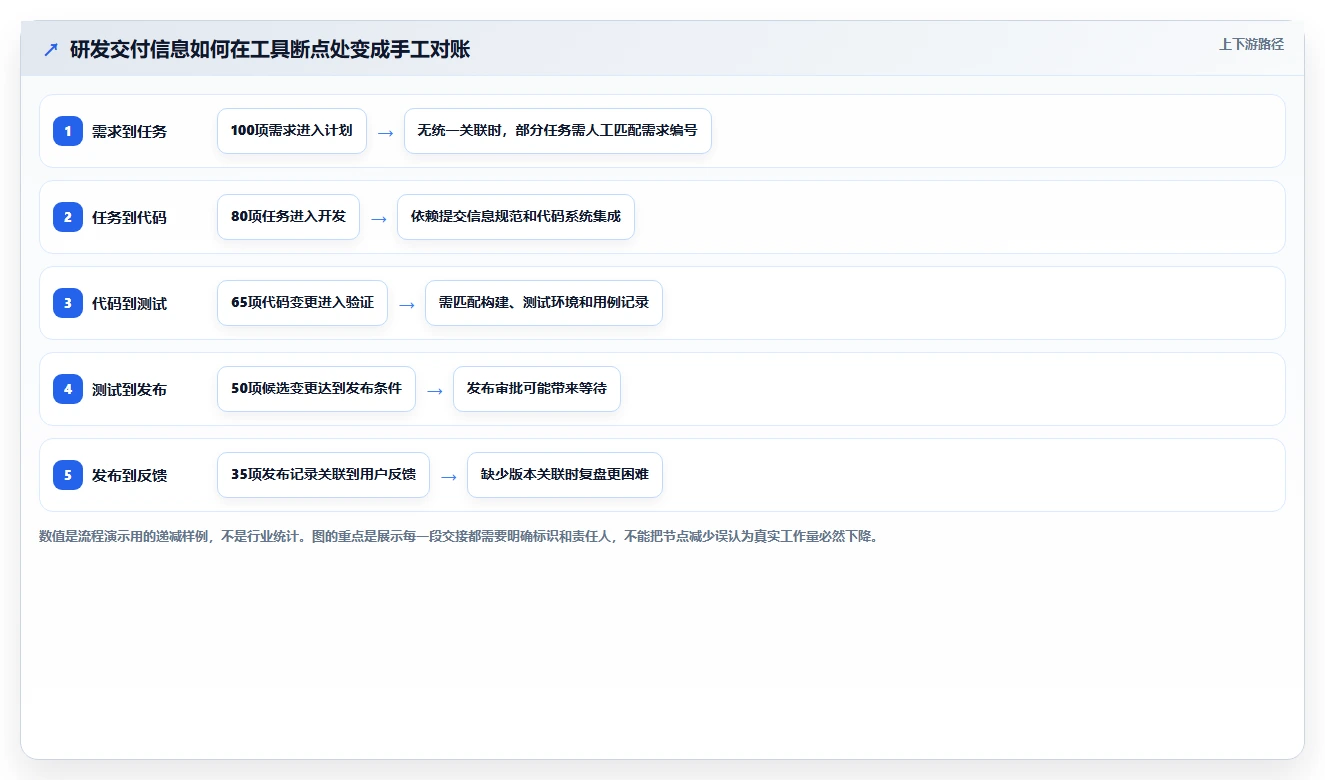Select step number 2 badge
The height and width of the screenshot is (780, 1325).
(68, 217)
